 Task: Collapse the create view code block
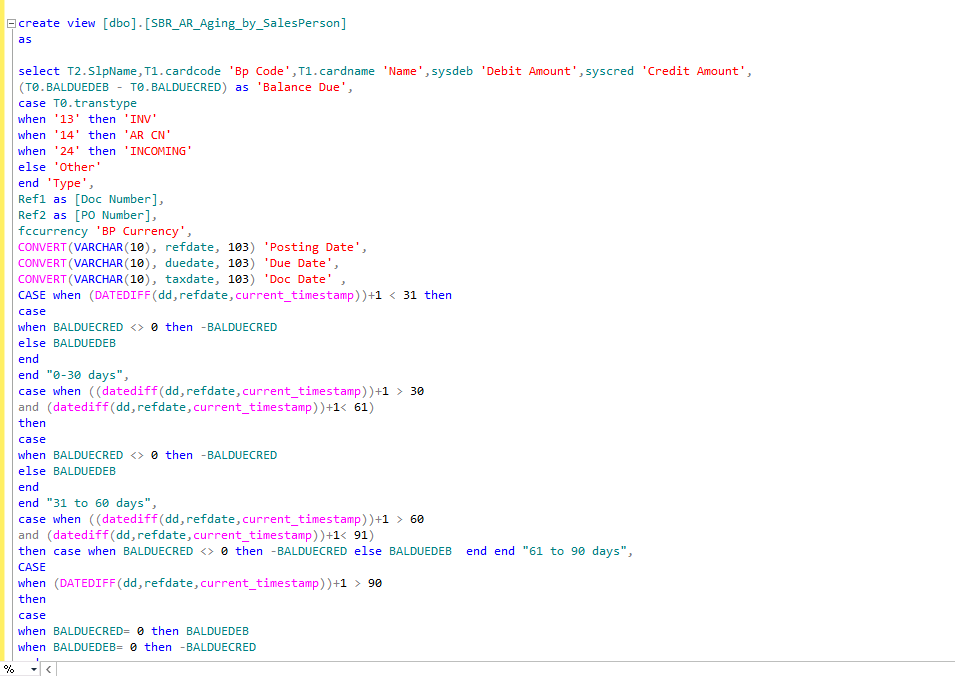(10, 23)
